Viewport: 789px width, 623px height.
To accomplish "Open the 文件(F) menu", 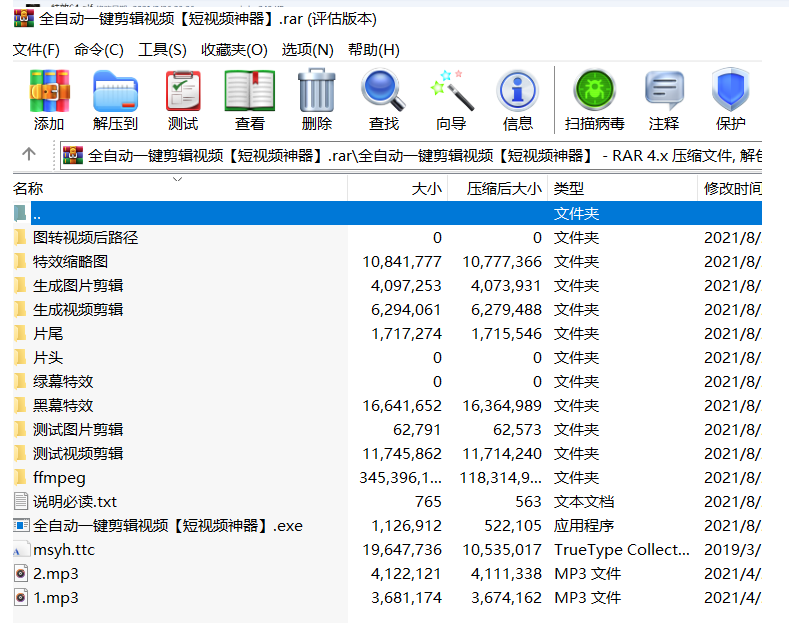I will [36, 50].
